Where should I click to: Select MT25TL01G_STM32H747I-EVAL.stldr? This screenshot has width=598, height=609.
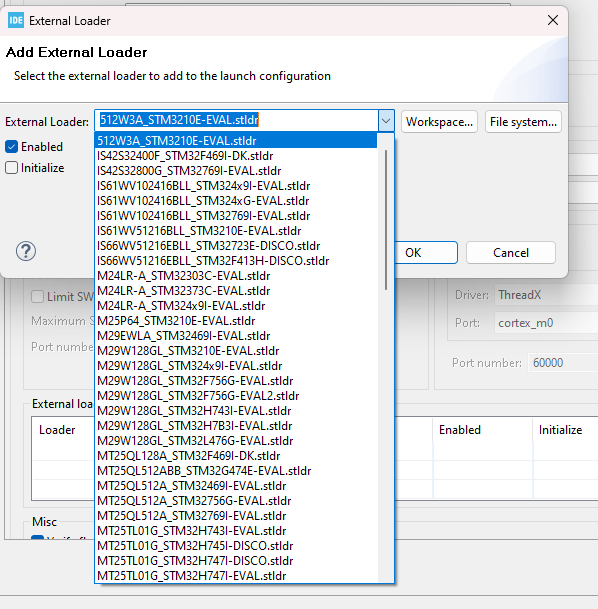pyautogui.click(x=236, y=576)
